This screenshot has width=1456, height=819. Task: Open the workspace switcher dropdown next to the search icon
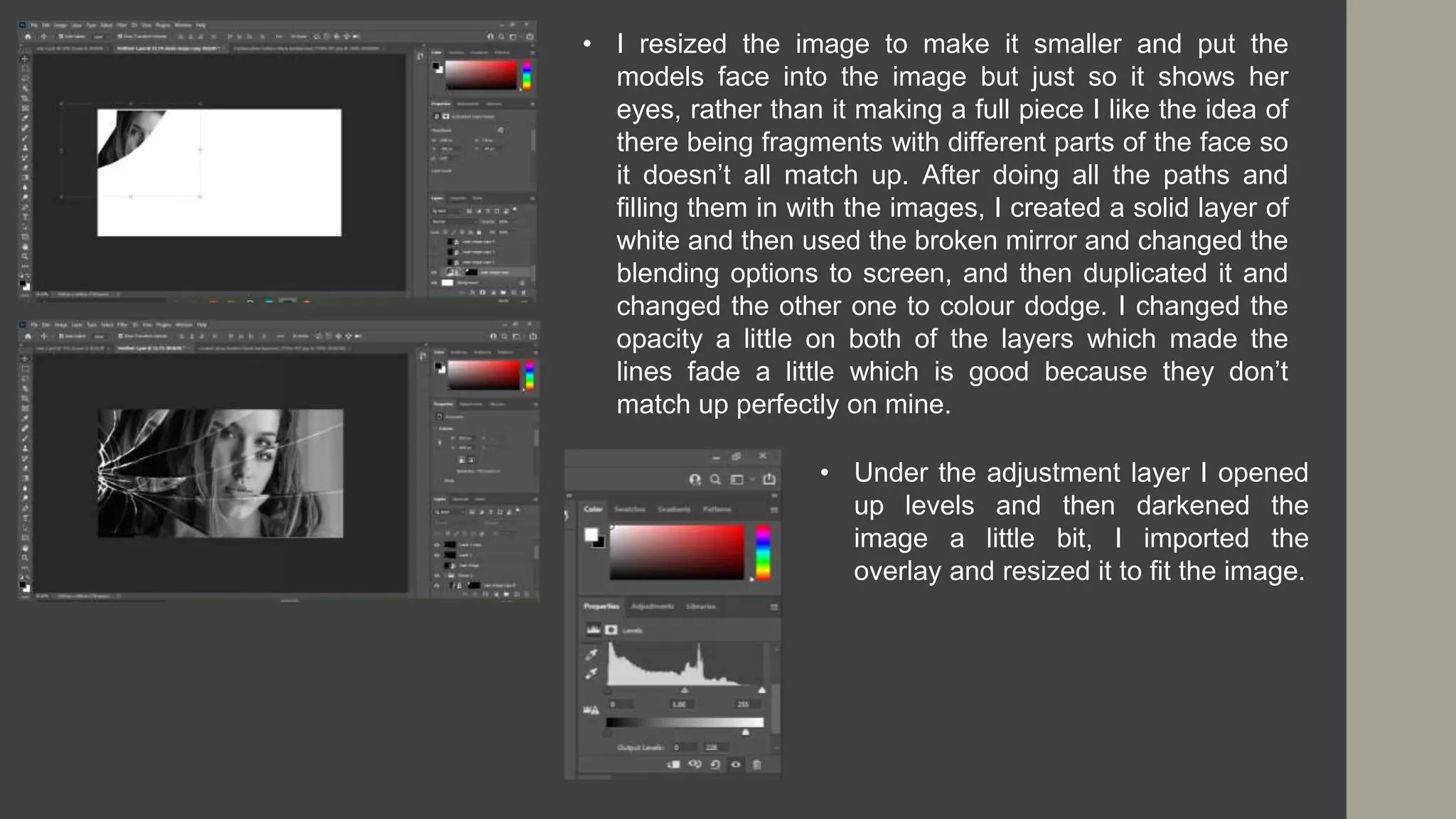click(x=739, y=480)
